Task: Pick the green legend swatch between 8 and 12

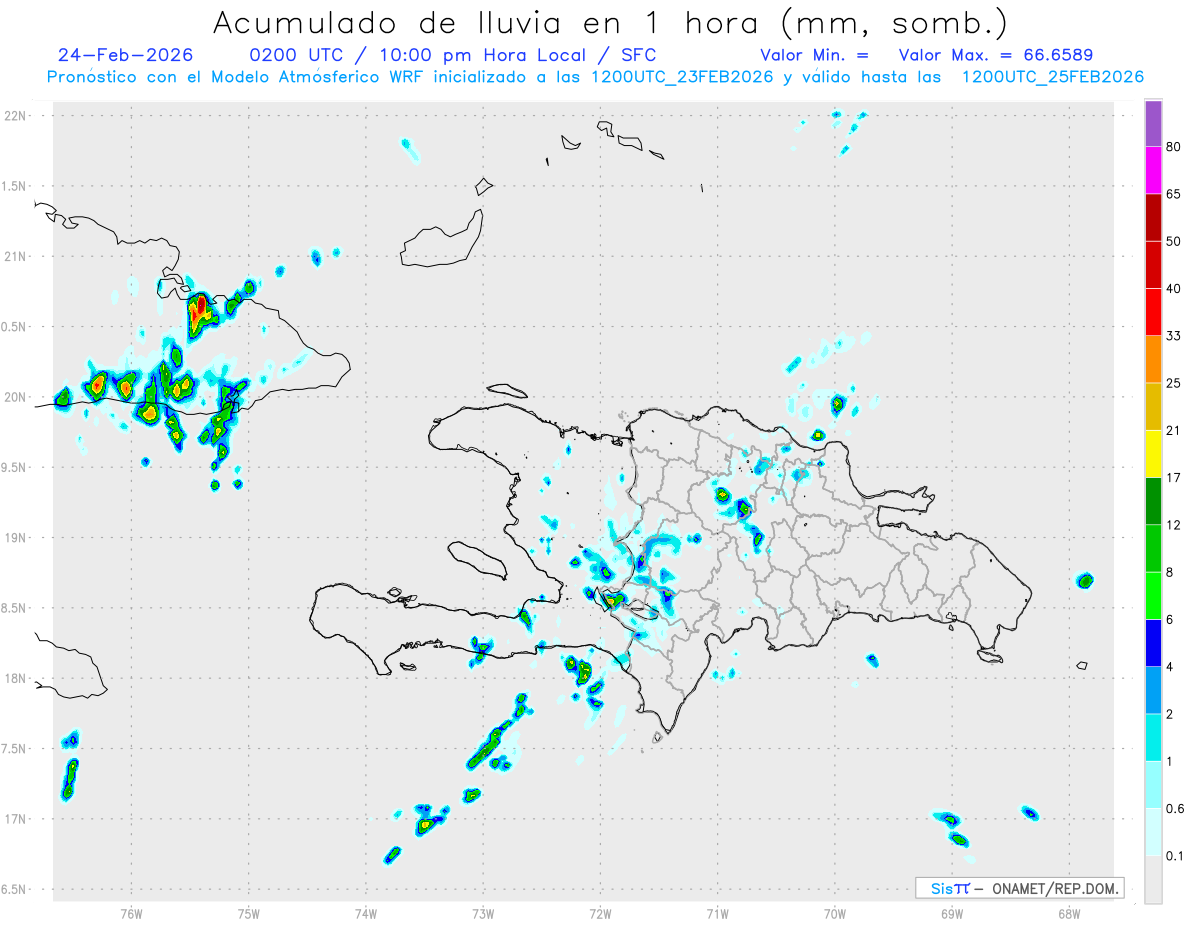Action: pos(1153,548)
